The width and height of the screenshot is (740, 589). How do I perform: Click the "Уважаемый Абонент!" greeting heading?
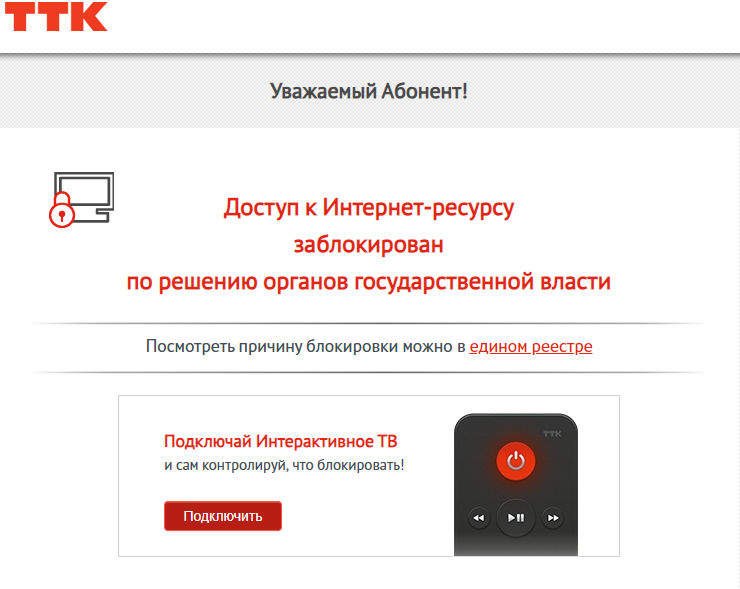369,91
